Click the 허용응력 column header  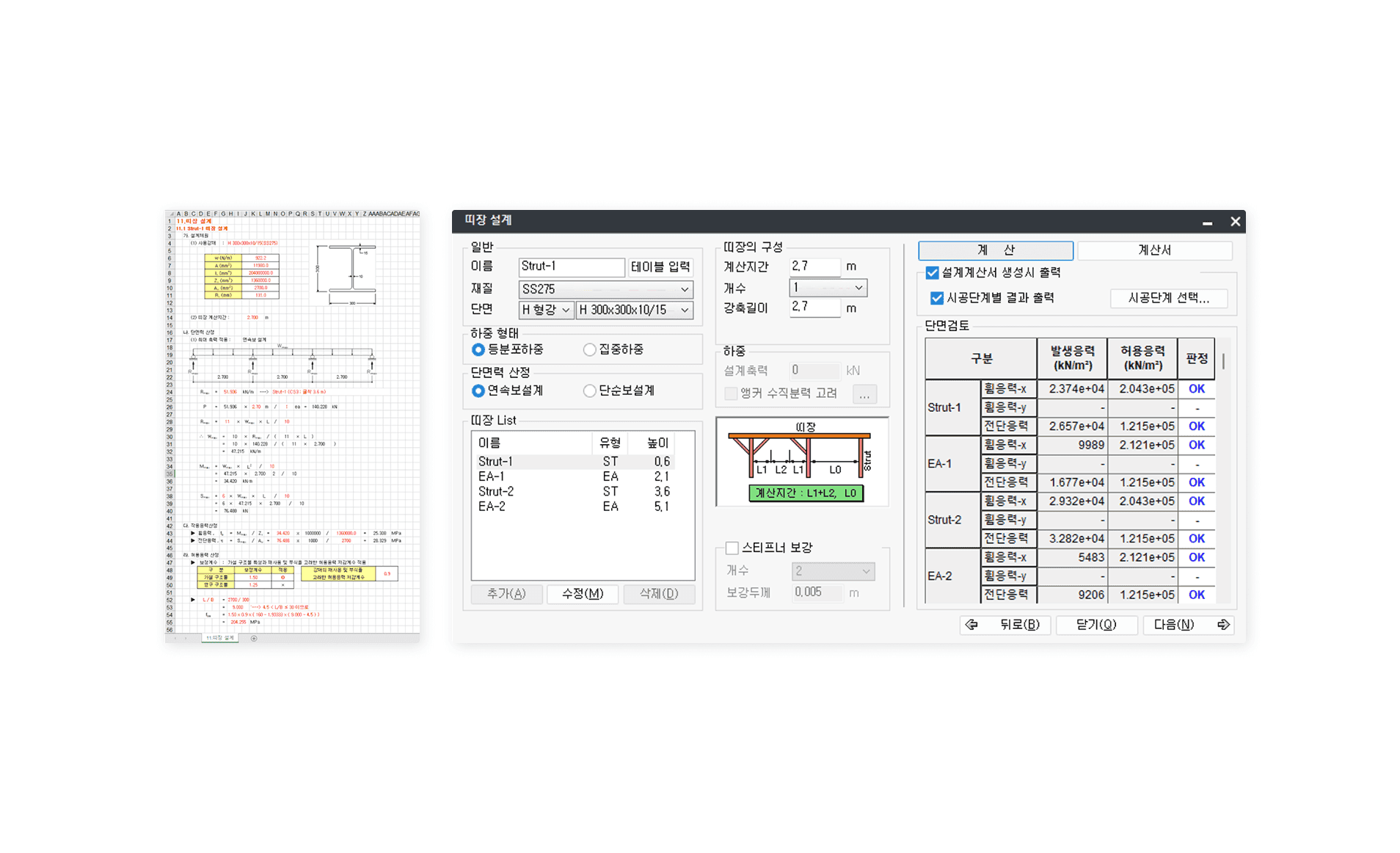point(1142,358)
